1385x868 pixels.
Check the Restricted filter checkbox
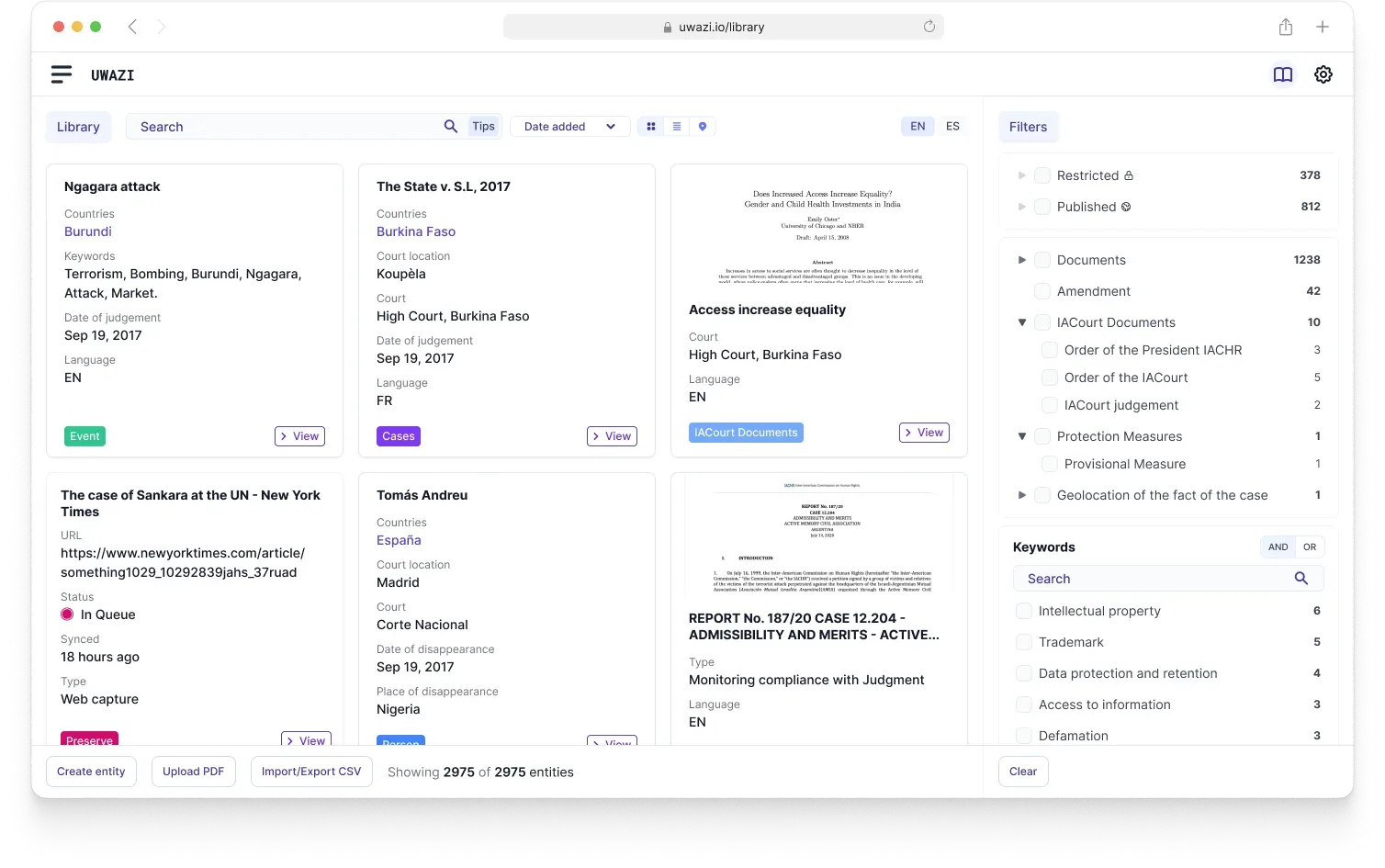[1042, 175]
